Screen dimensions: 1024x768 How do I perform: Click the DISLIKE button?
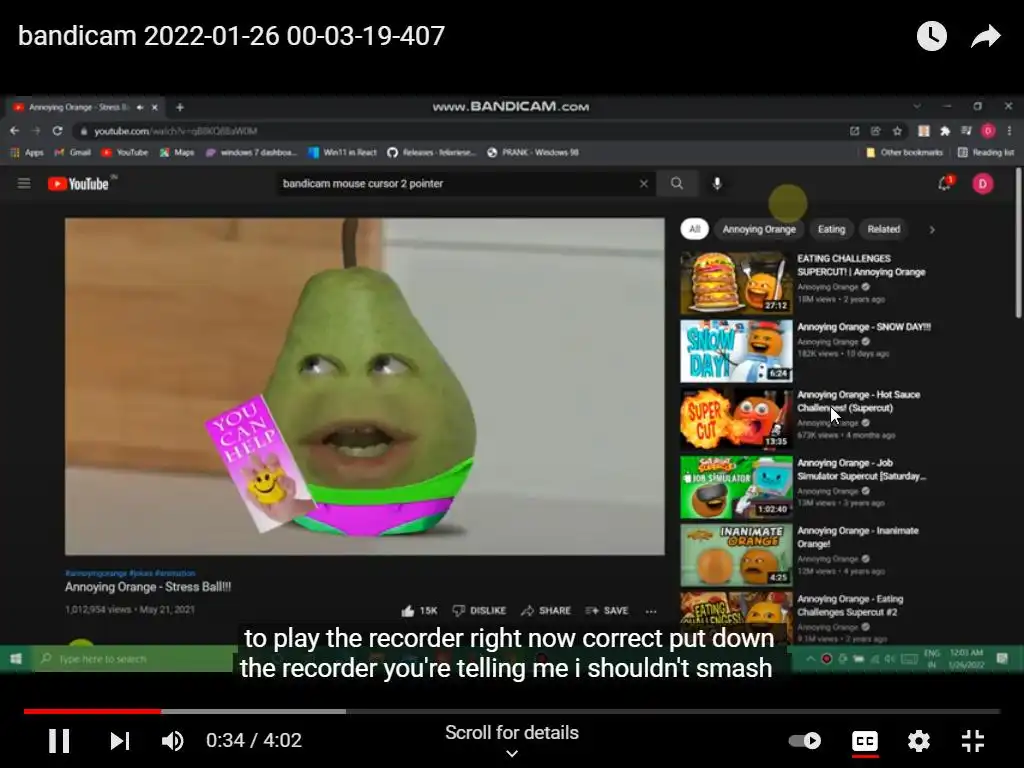(479, 611)
